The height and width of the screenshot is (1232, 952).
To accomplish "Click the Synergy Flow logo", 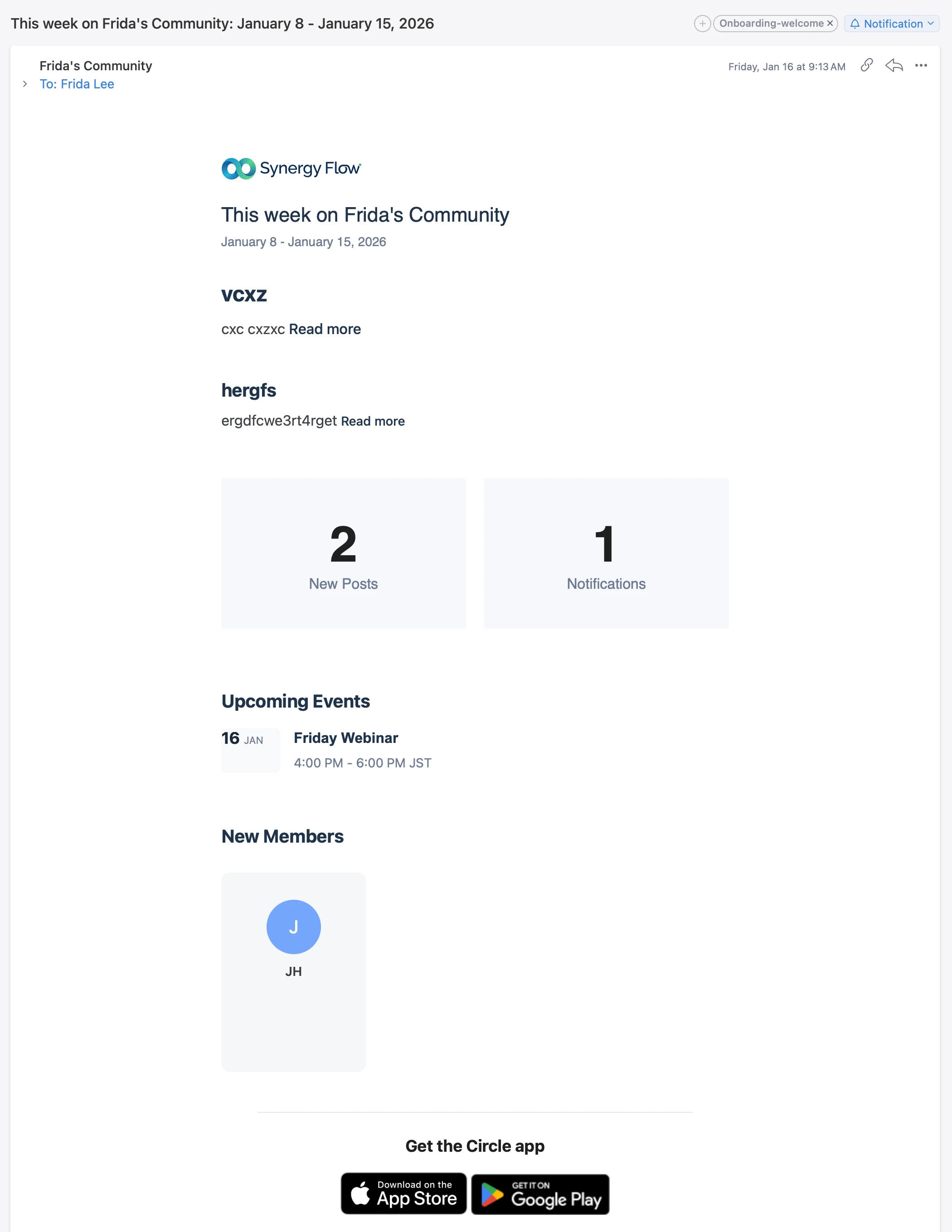I will click(x=291, y=168).
